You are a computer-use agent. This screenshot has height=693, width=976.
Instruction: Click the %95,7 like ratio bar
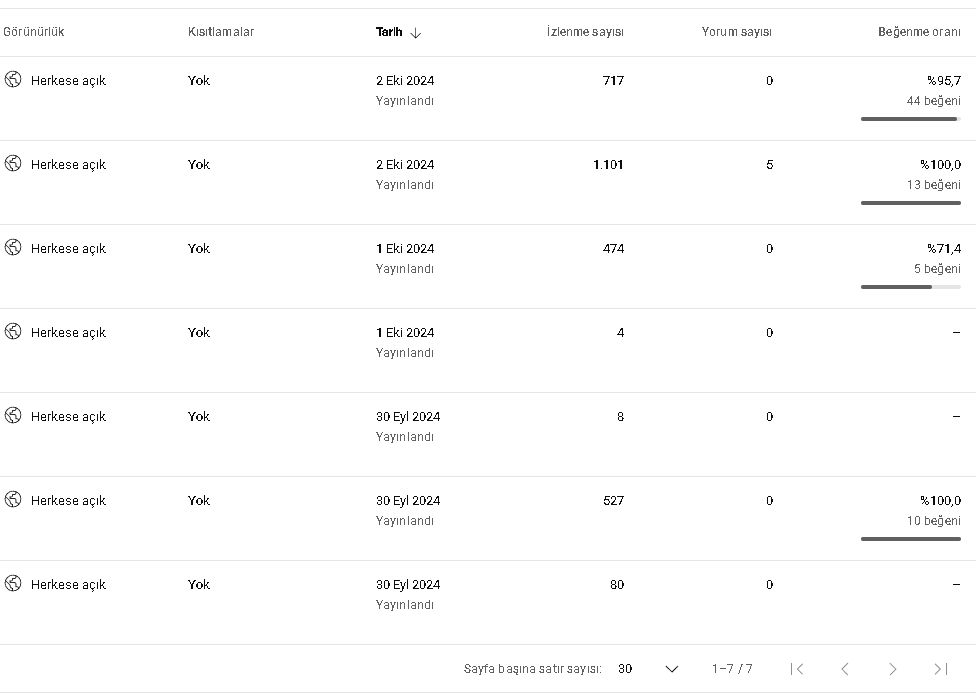point(911,119)
